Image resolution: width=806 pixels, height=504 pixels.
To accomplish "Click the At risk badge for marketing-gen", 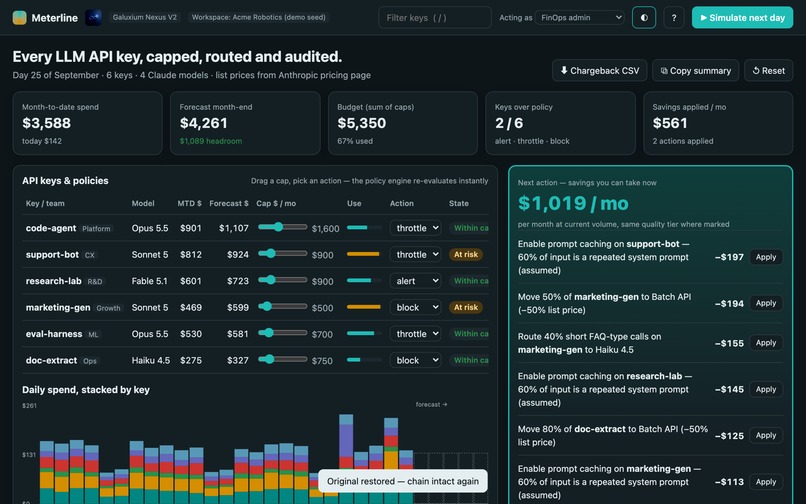I will click(x=466, y=307).
